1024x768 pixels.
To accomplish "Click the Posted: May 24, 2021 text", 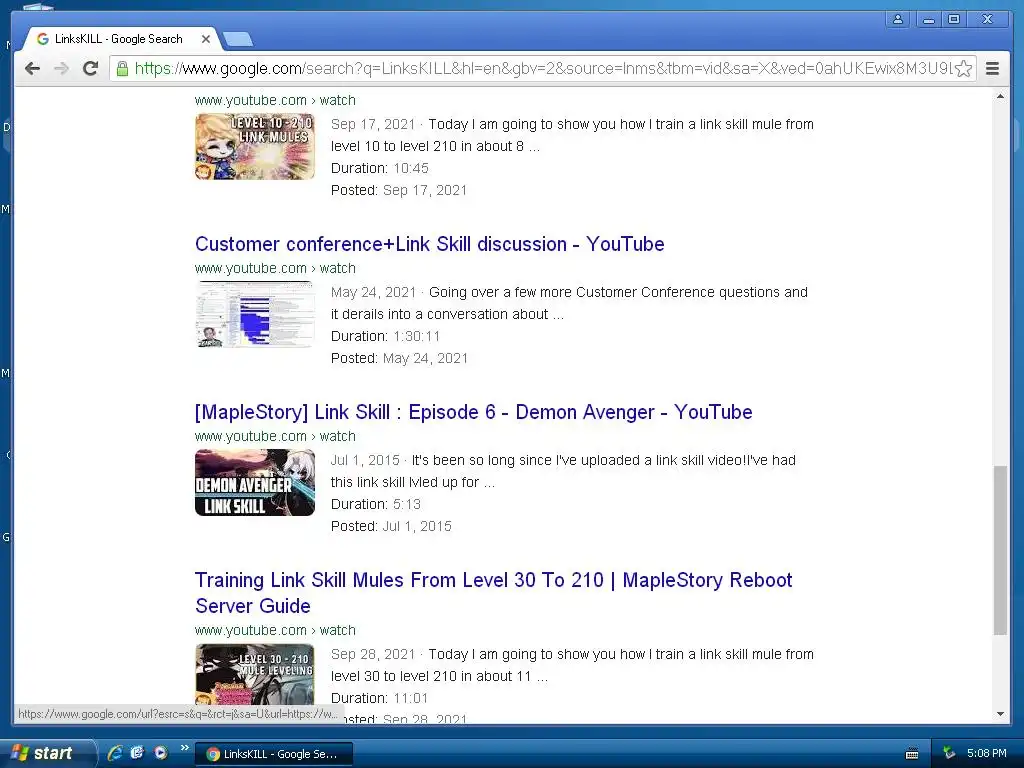I will [x=399, y=358].
